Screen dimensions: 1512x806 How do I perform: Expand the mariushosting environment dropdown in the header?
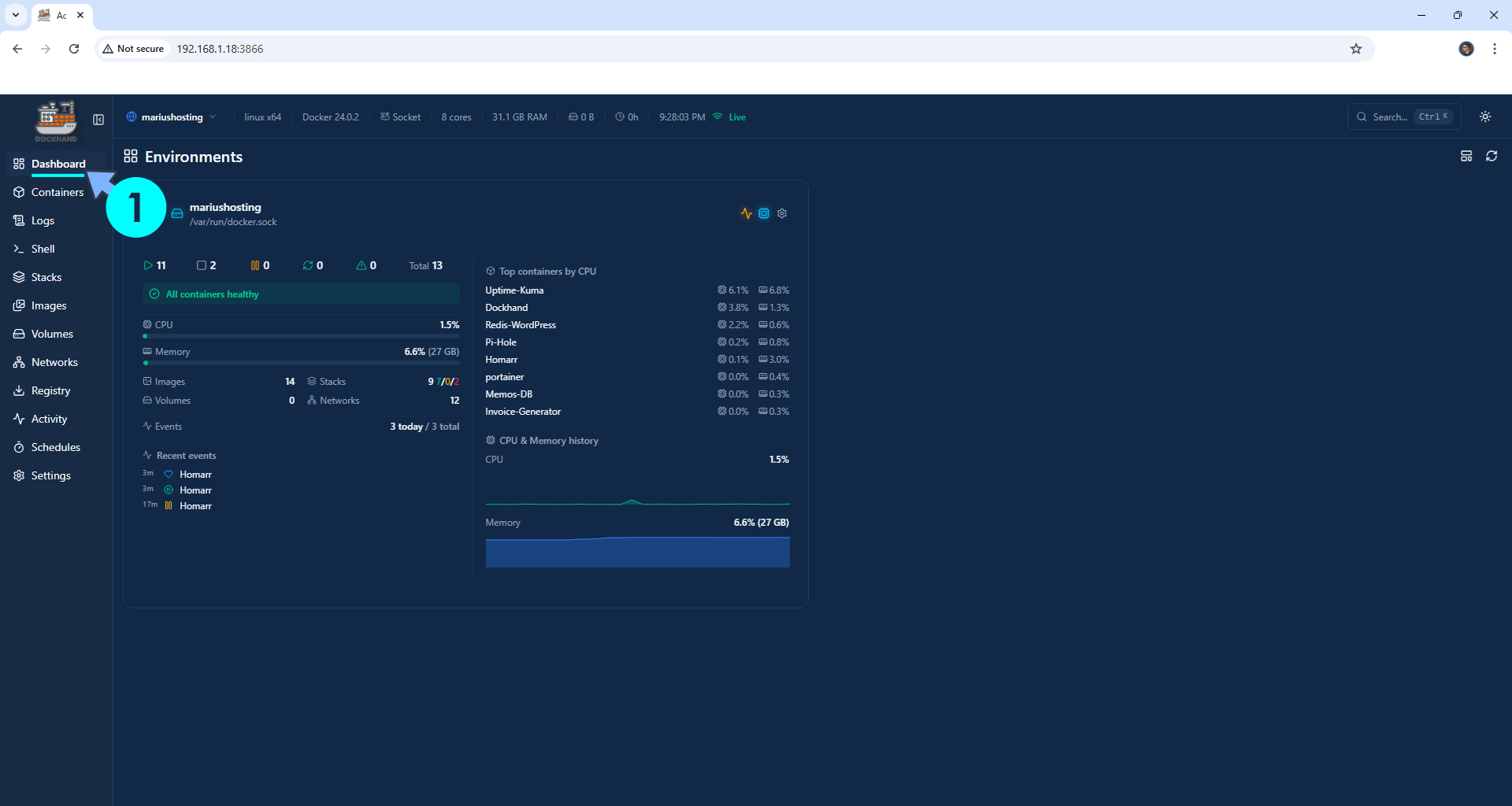point(214,116)
